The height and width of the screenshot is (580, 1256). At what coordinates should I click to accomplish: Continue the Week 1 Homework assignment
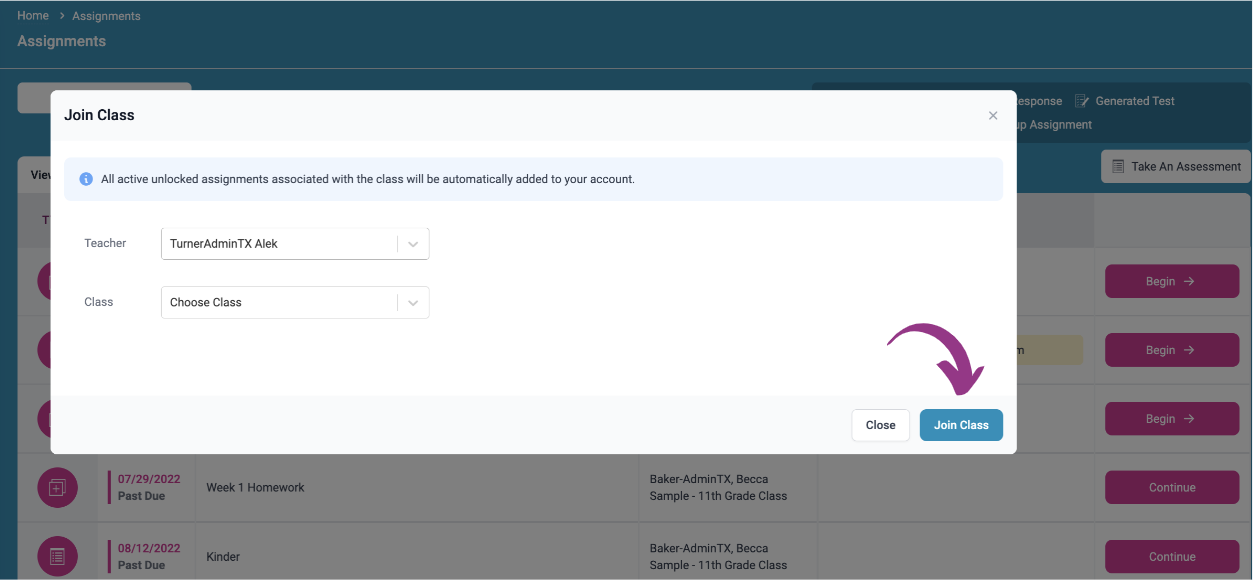(1172, 488)
